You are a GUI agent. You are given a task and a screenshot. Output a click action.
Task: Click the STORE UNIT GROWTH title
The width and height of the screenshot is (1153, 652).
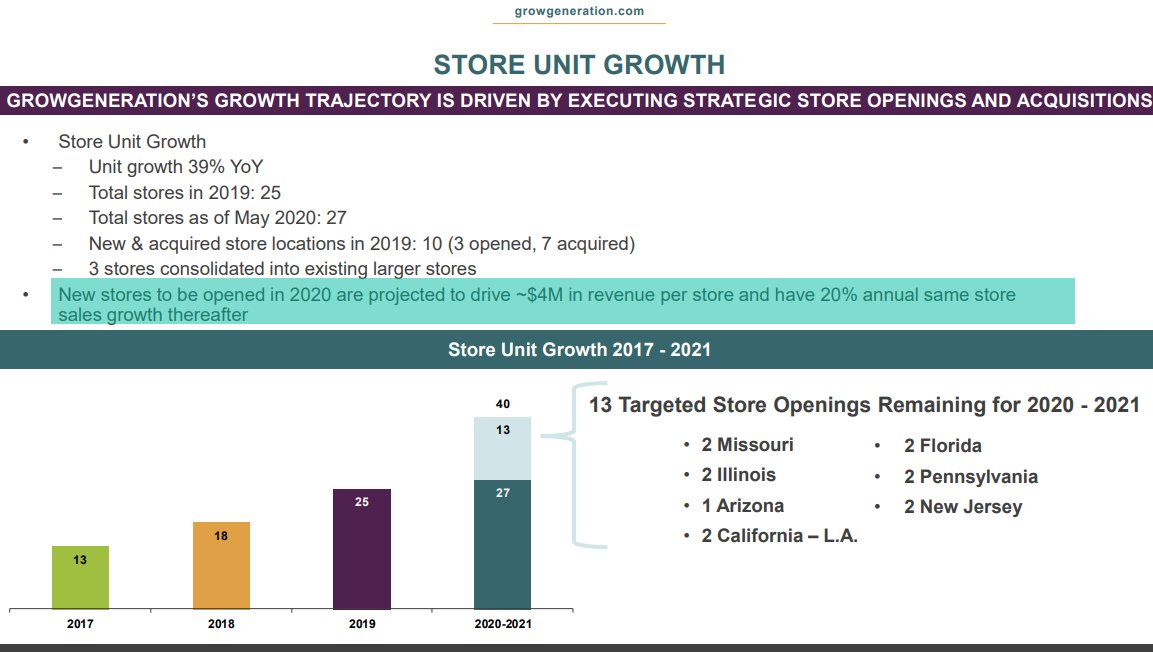click(x=578, y=64)
